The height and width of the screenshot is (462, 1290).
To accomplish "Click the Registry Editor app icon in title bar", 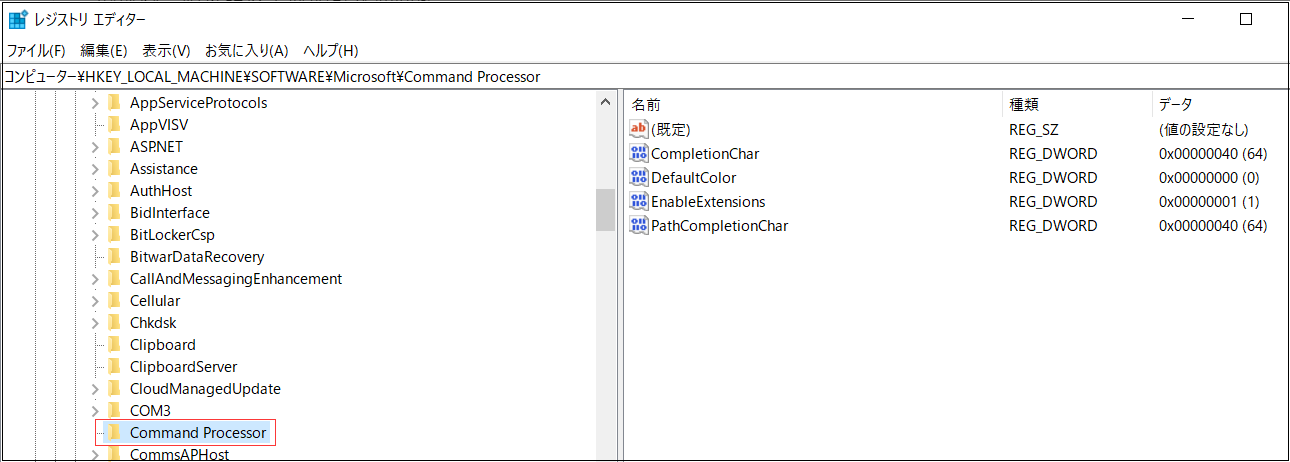I will coord(18,19).
